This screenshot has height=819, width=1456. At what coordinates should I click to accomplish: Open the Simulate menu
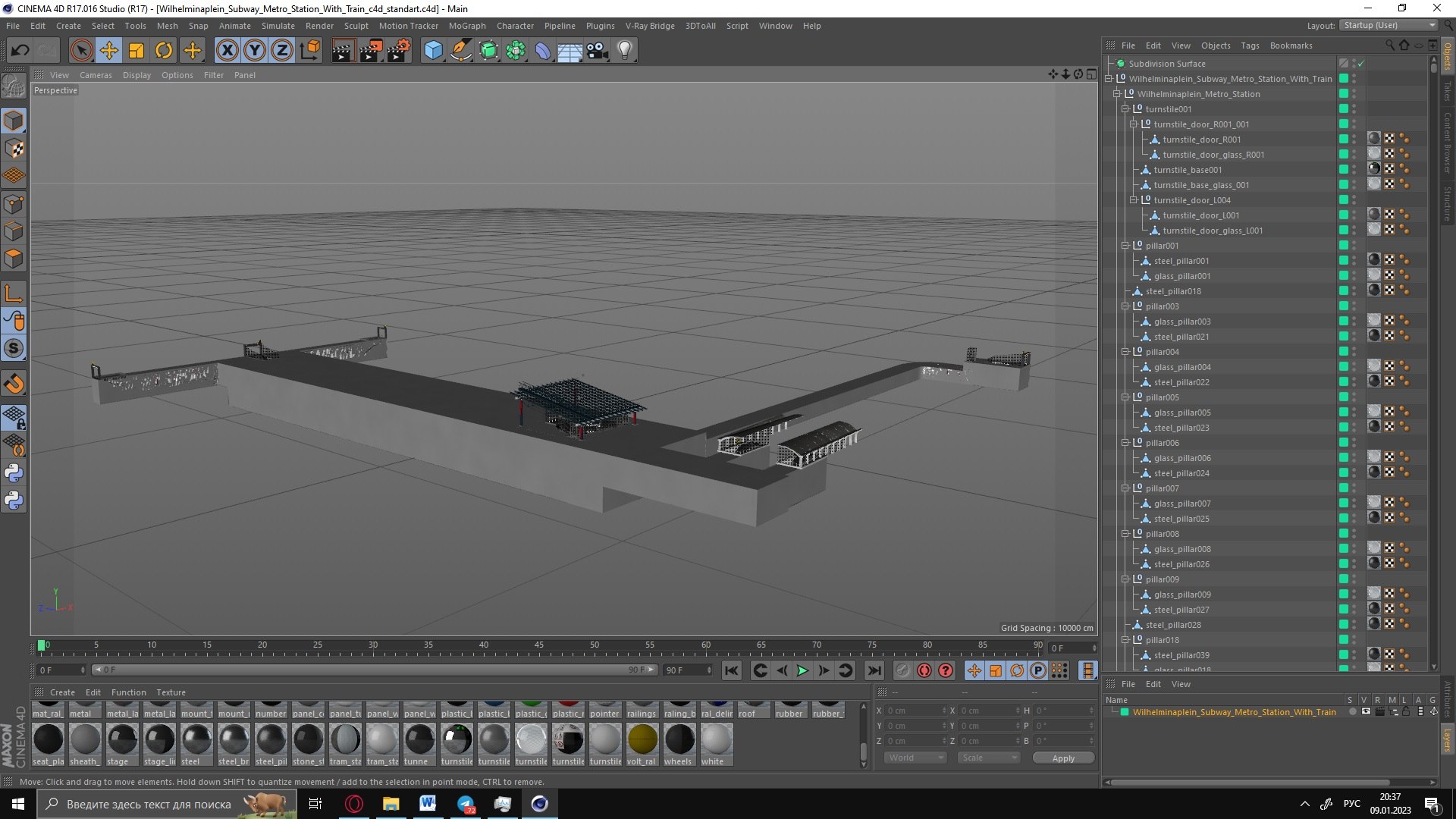click(x=278, y=26)
